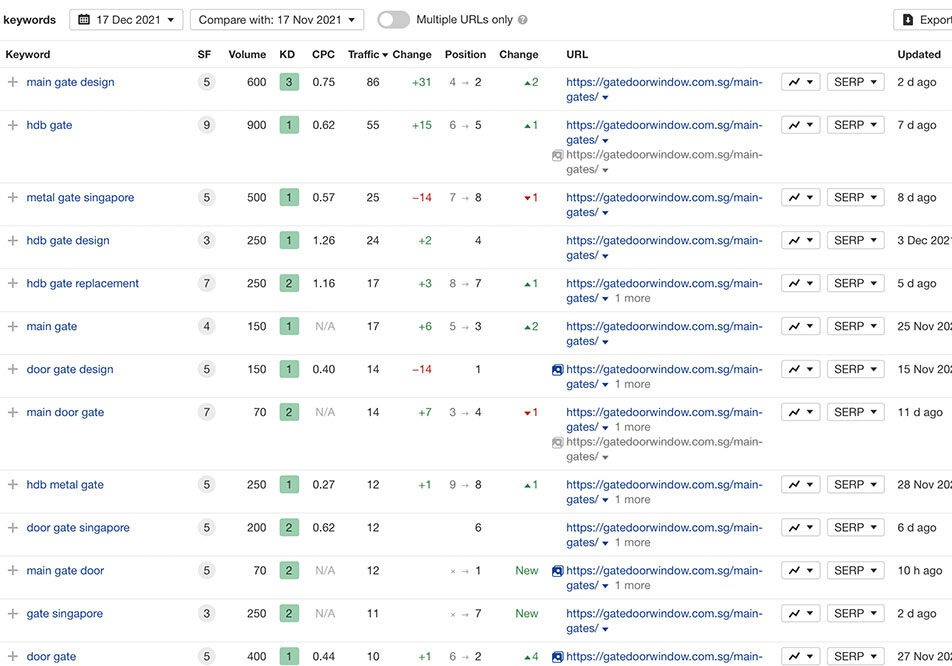The height and width of the screenshot is (666, 952).
Task: Expand SERP dropdown for main gate design
Action: (x=855, y=82)
